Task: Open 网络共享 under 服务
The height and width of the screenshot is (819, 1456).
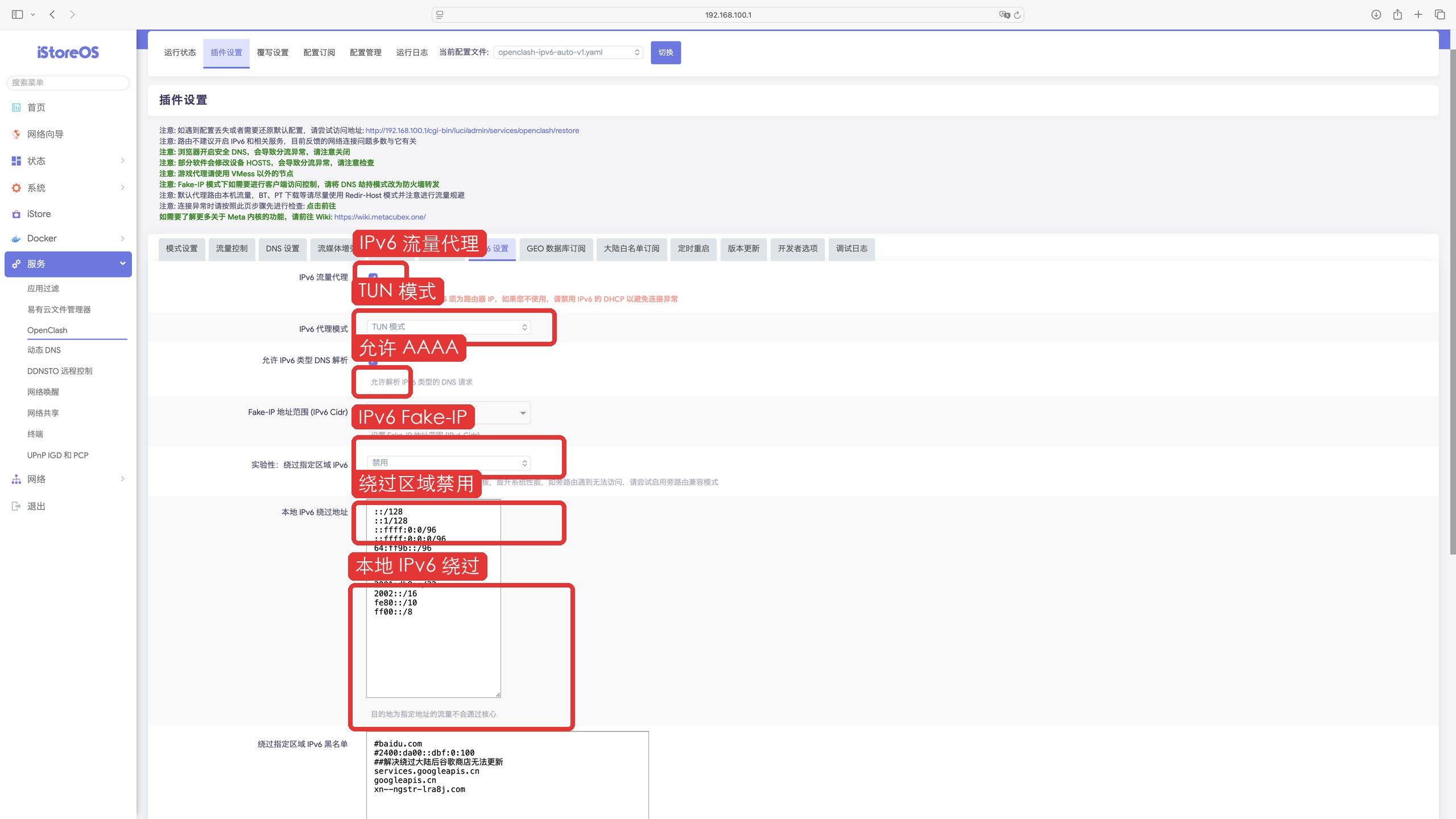Action: (x=43, y=413)
